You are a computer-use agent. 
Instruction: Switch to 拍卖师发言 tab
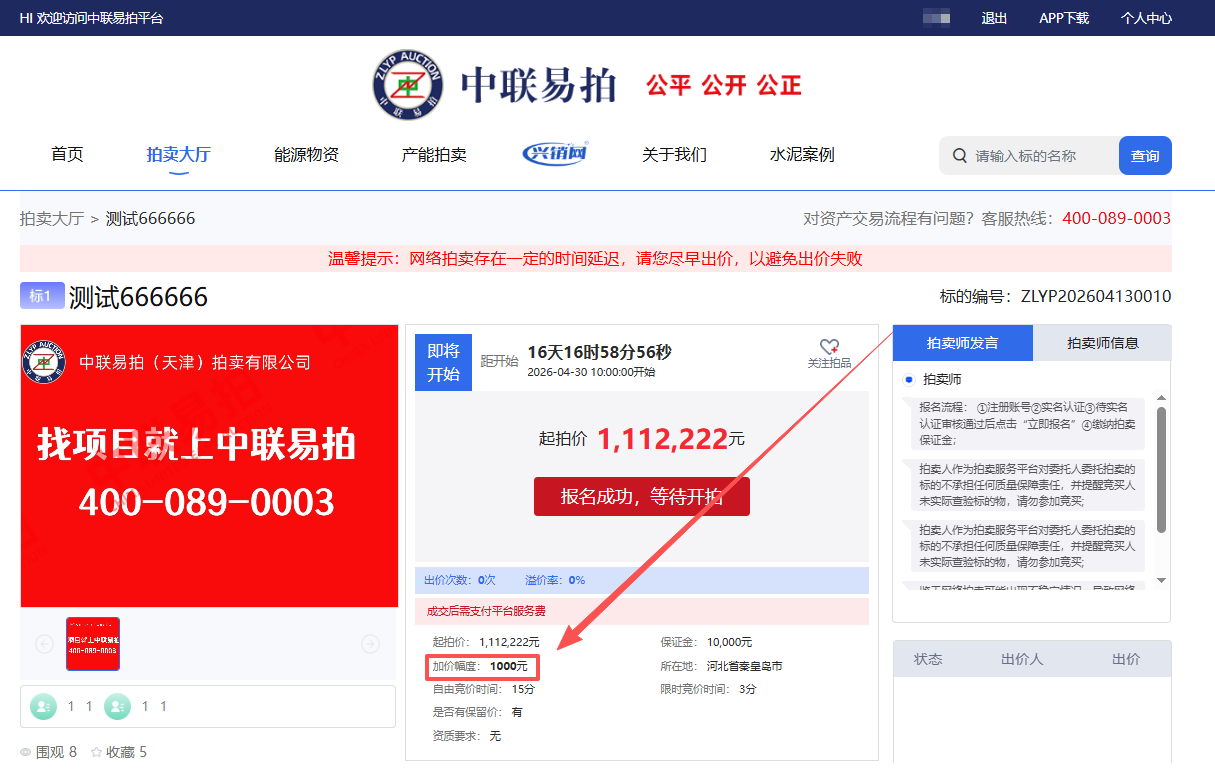963,343
